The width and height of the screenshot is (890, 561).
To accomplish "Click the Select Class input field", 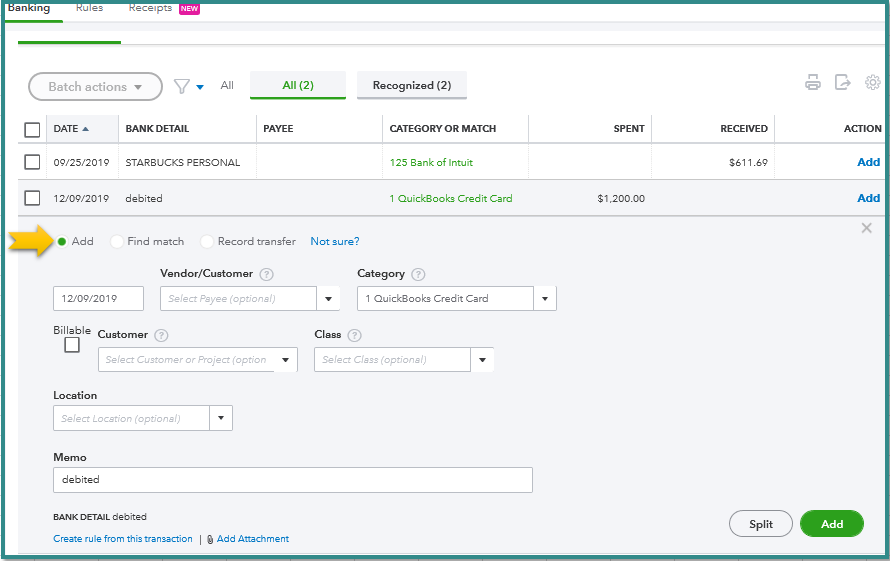I will click(x=392, y=360).
